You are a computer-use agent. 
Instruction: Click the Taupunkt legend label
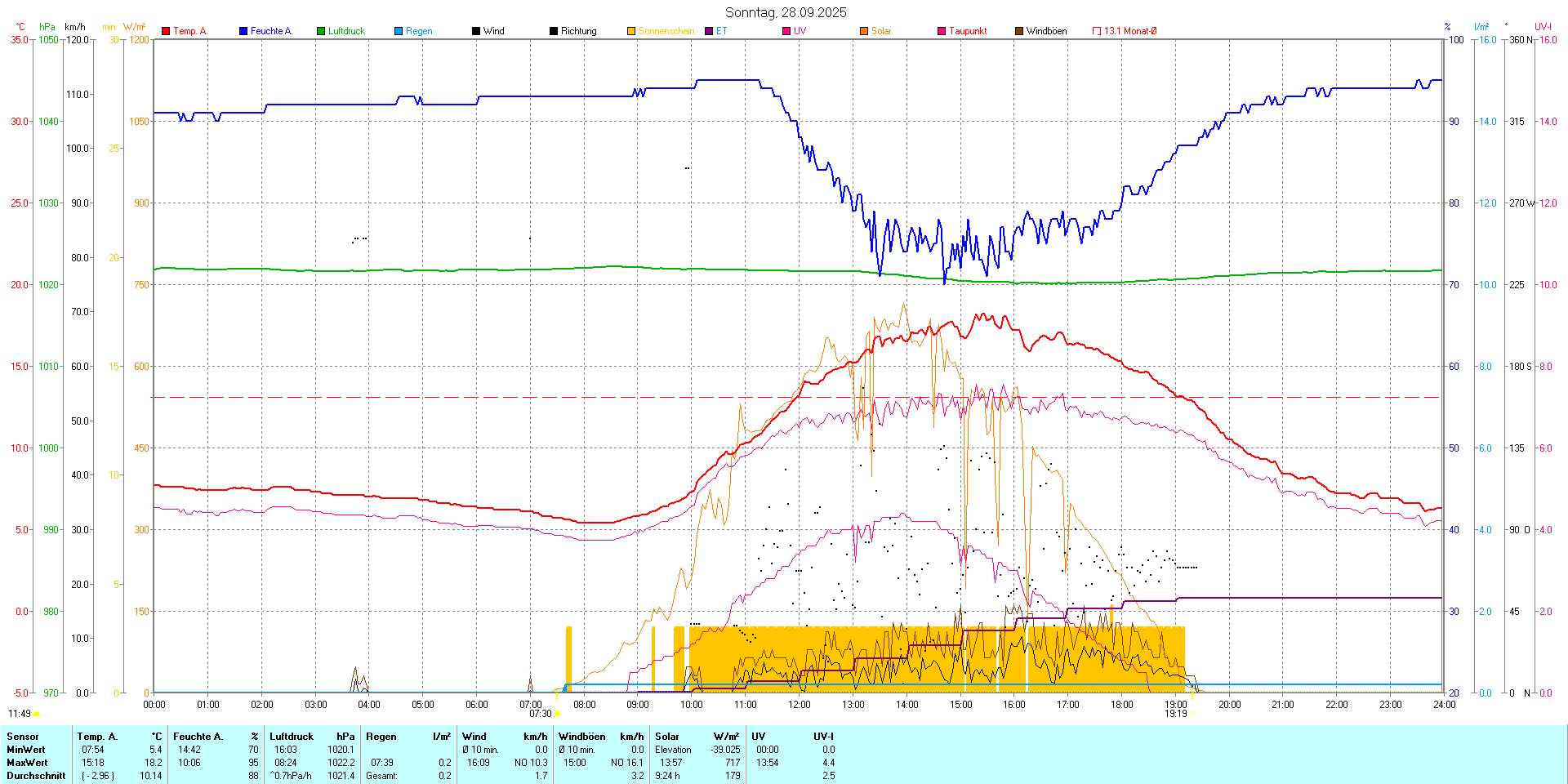coord(968,31)
